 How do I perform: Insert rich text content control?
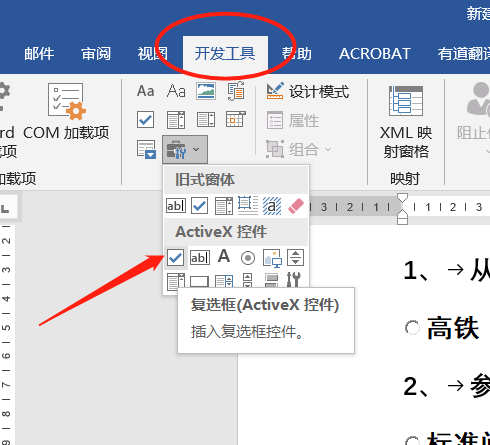click(x=146, y=91)
